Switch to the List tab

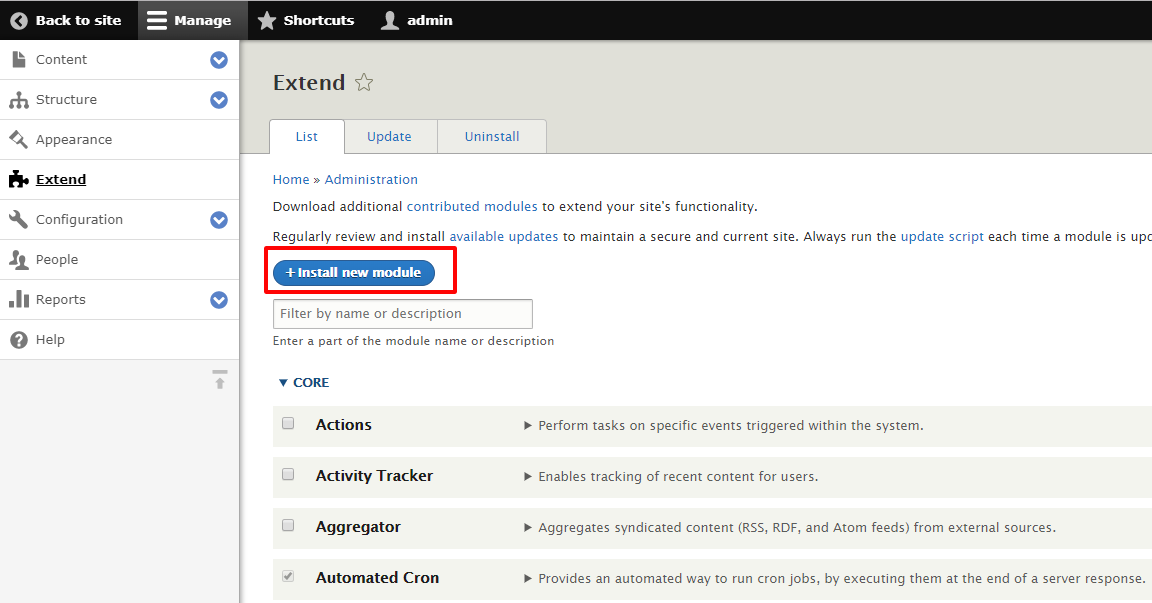coord(306,137)
